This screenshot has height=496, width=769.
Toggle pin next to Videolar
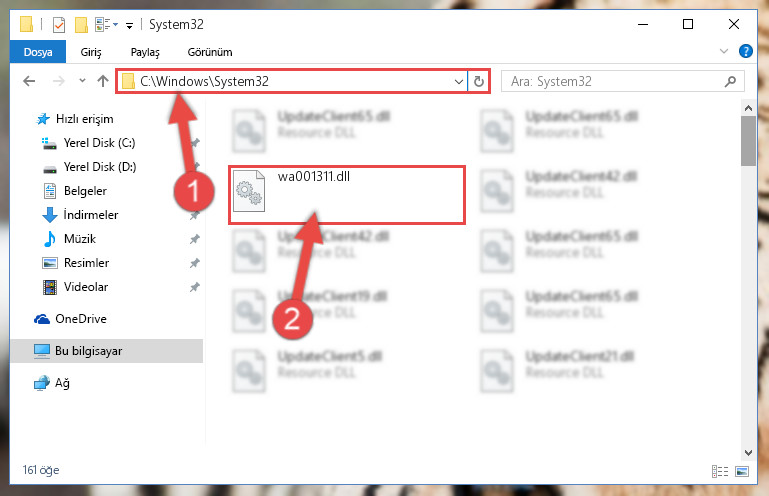pyautogui.click(x=195, y=287)
